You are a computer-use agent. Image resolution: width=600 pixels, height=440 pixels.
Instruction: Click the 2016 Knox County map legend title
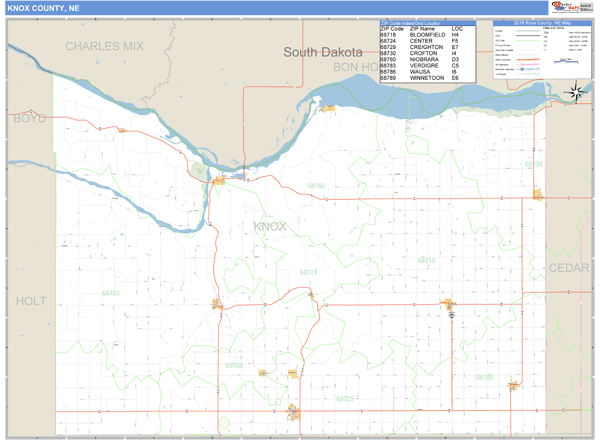[540, 22]
